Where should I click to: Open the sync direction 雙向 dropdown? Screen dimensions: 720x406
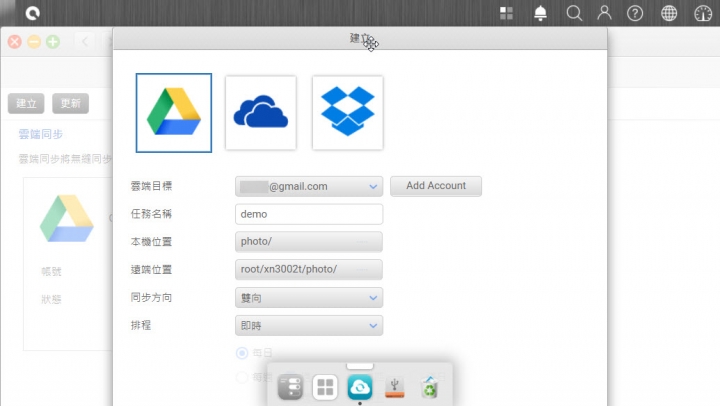tap(309, 298)
